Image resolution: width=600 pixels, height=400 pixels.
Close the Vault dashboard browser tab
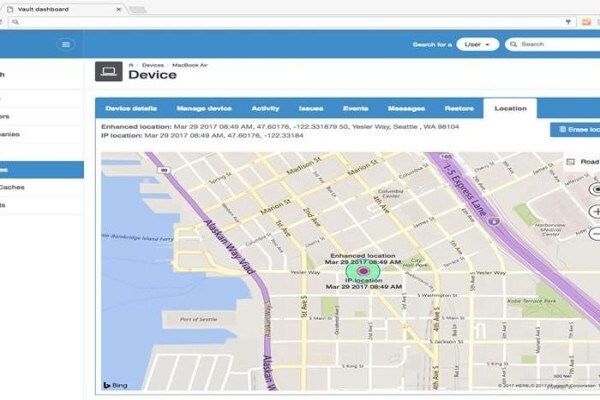119,9
